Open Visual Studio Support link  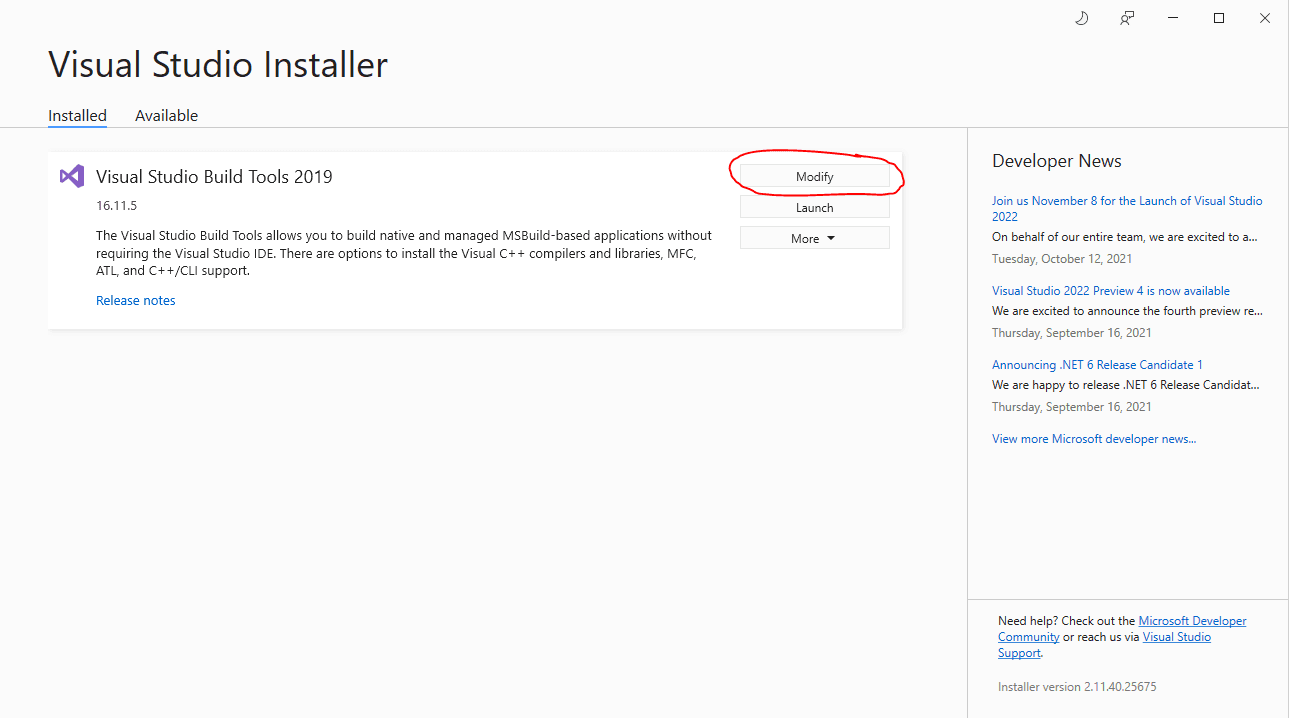coord(1104,645)
